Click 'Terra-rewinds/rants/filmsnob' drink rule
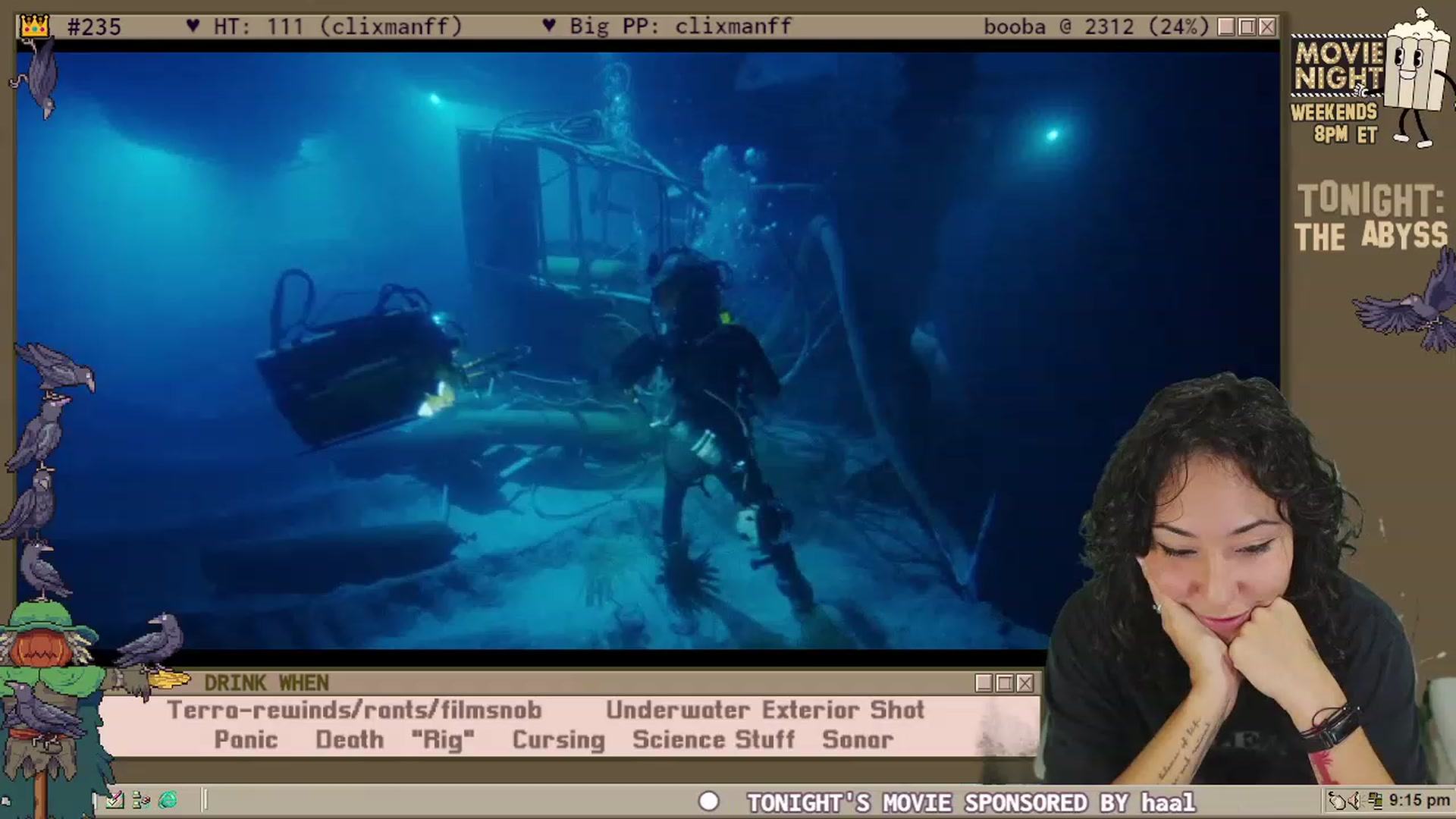This screenshot has height=819, width=1456. [354, 711]
